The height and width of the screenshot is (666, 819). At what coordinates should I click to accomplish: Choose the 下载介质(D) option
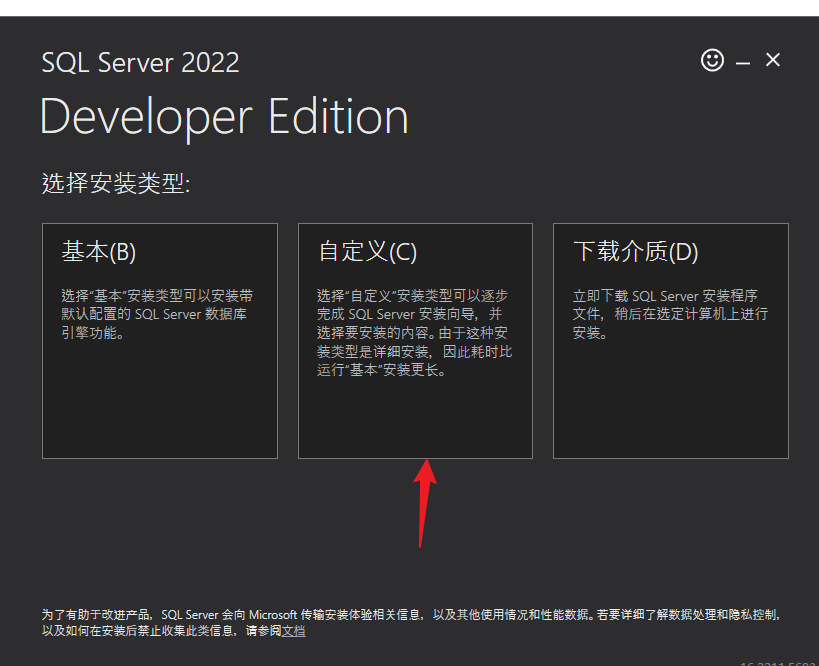[x=671, y=341]
